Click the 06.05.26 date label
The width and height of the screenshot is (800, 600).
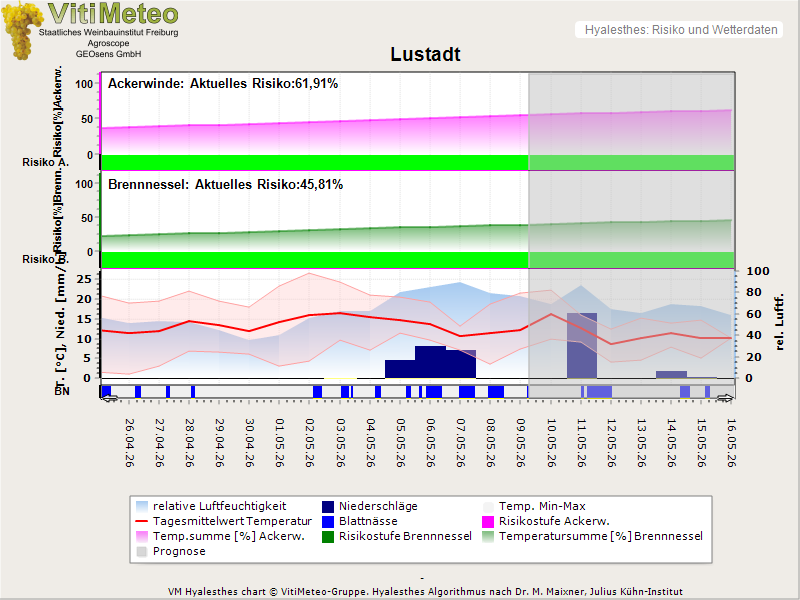(x=431, y=443)
